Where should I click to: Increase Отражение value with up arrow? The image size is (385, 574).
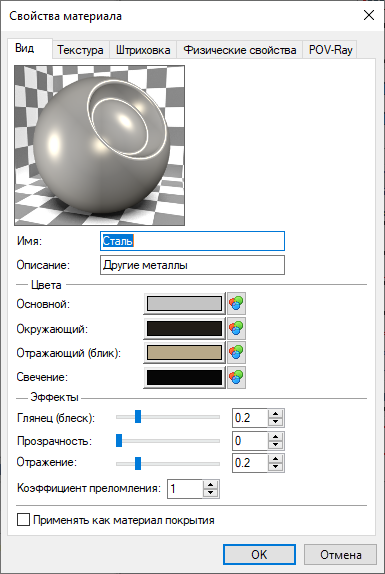coord(276,458)
